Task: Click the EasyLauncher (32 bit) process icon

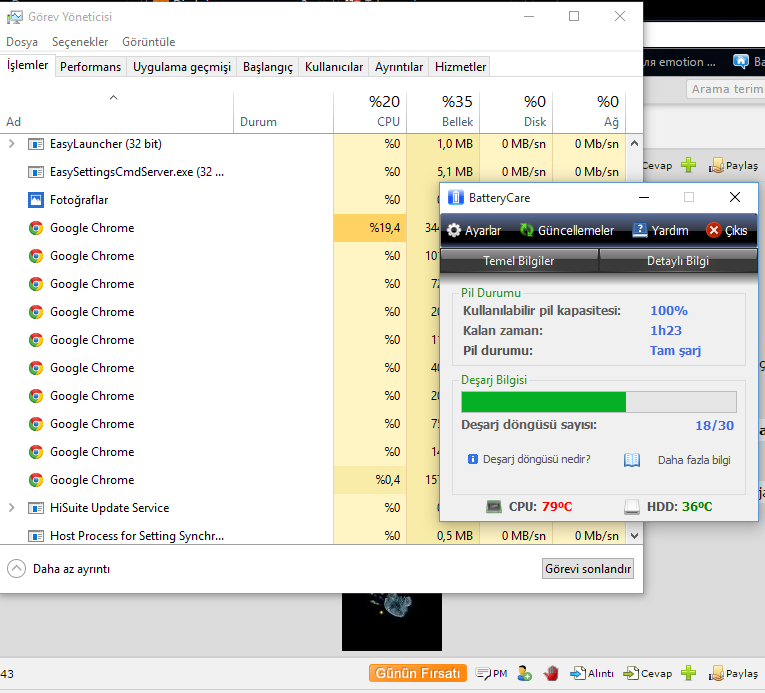Action: (x=36, y=144)
